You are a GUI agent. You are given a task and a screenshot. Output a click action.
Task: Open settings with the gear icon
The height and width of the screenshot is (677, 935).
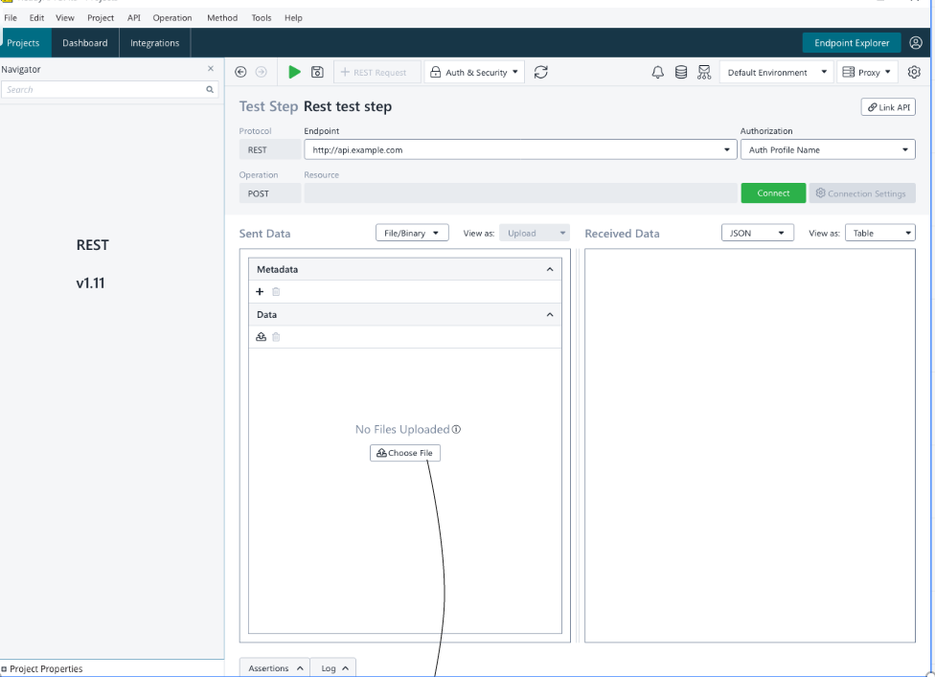(914, 72)
